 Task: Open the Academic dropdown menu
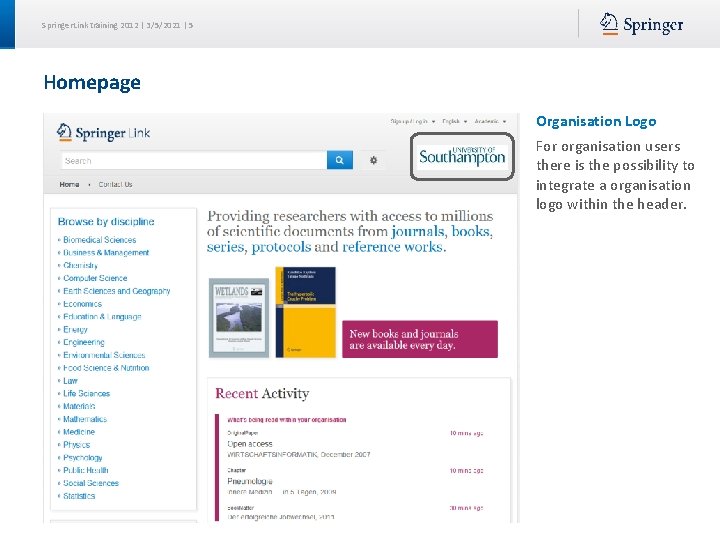(x=490, y=121)
